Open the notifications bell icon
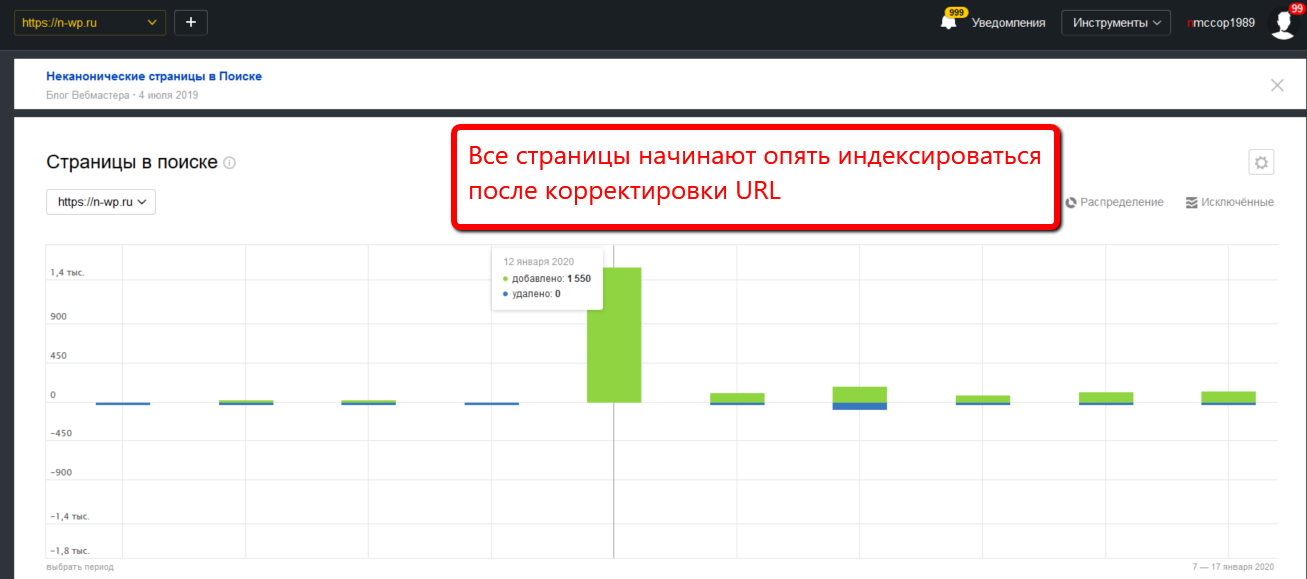The image size is (1307, 579). [949, 22]
